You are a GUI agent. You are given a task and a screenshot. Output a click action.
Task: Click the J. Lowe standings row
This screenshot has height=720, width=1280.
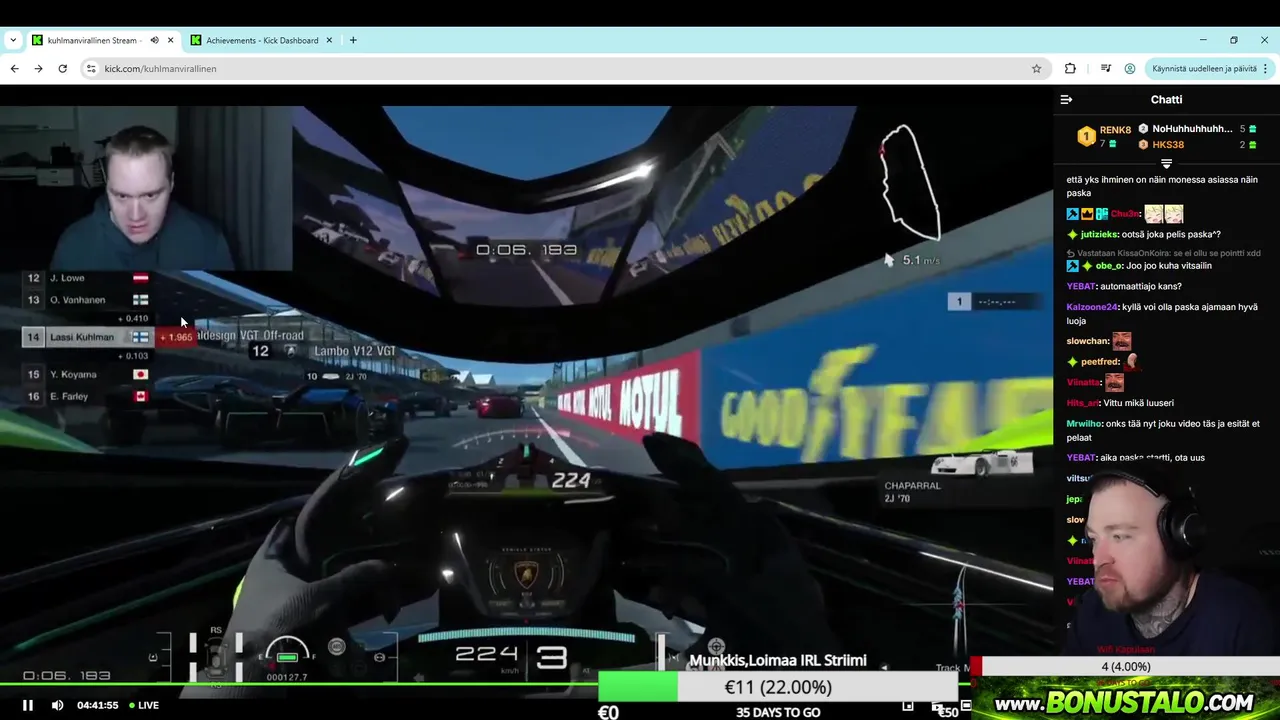[x=89, y=278]
